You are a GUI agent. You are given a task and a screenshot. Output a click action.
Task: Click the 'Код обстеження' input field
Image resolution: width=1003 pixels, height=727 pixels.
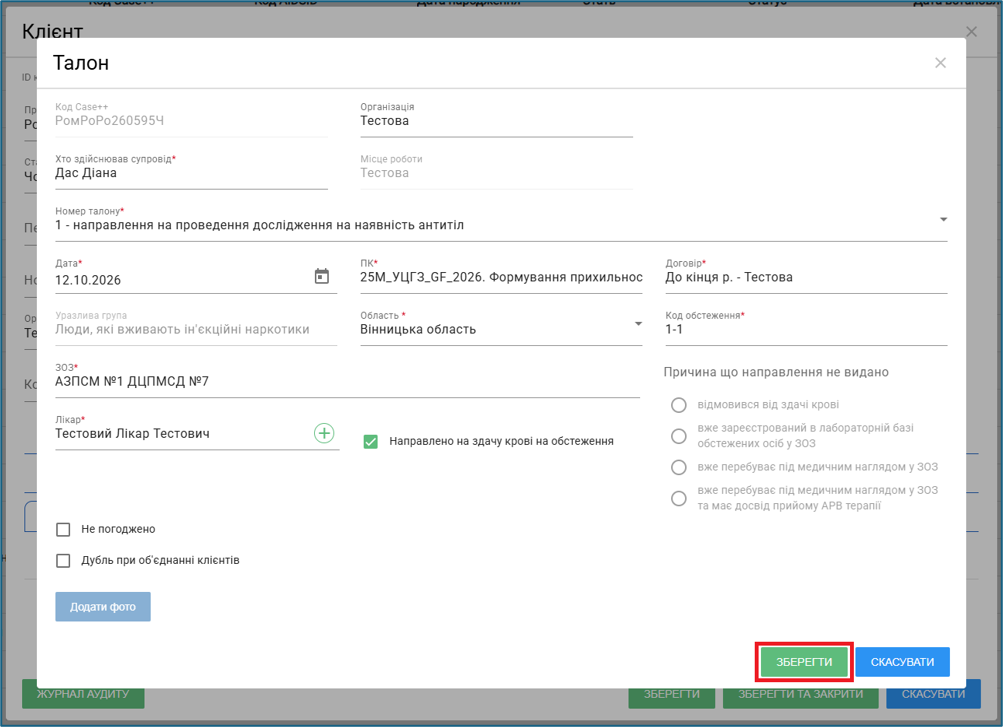[x=806, y=329]
